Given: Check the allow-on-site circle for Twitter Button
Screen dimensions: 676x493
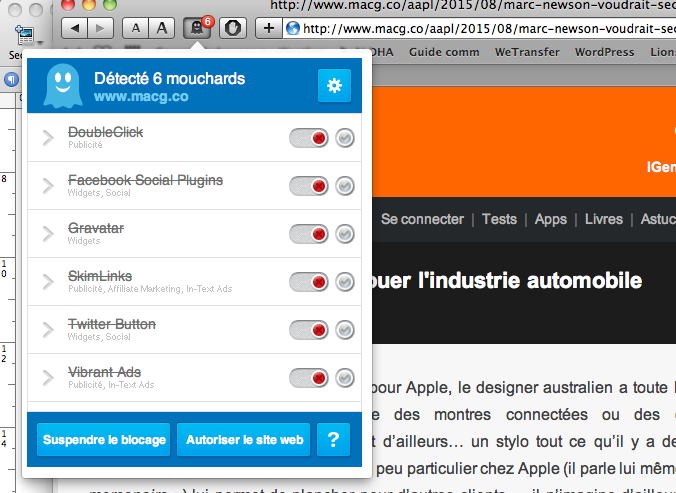Looking at the screenshot, I should [344, 330].
